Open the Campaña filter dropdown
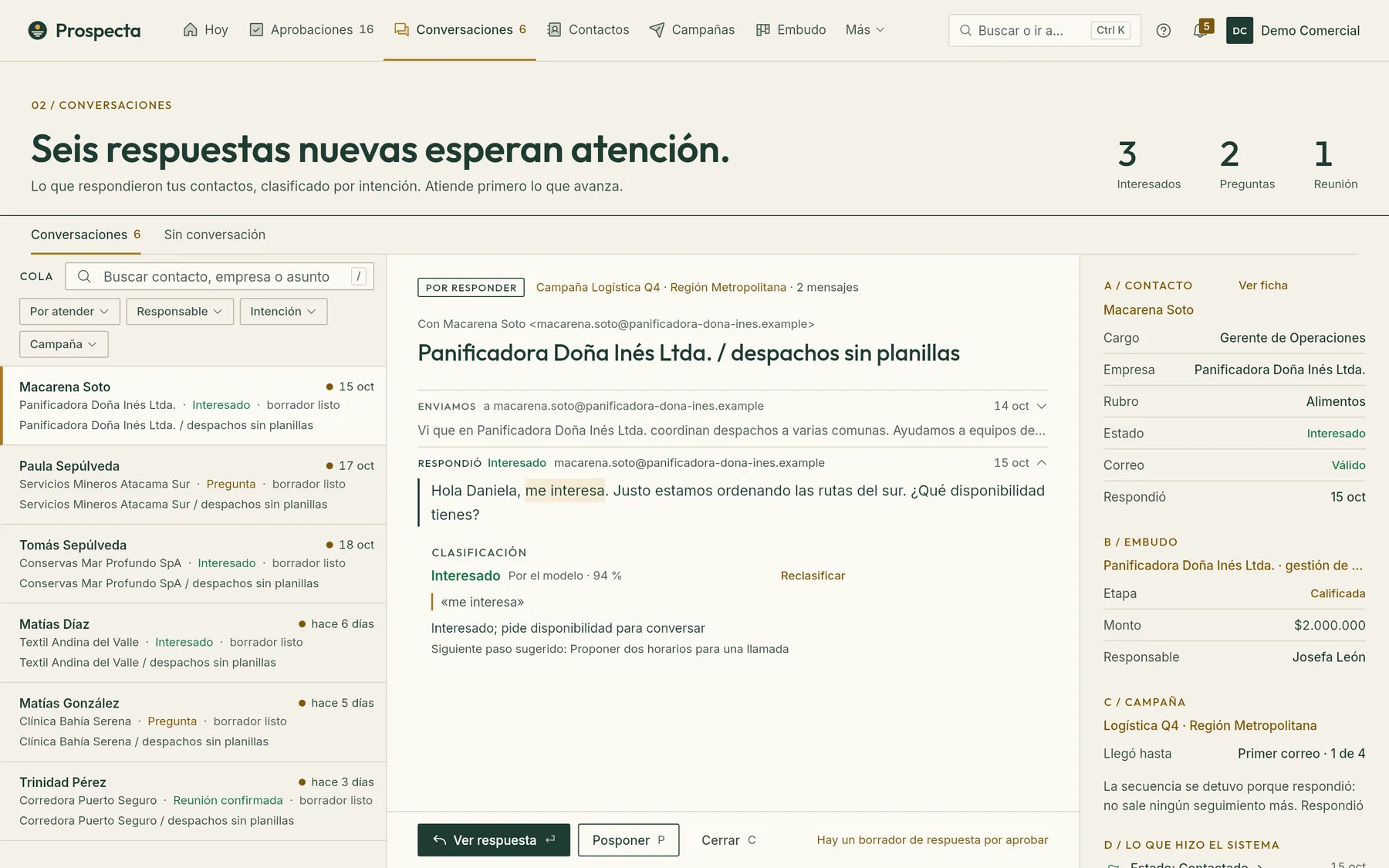The width and height of the screenshot is (1389, 868). pyautogui.click(x=63, y=344)
